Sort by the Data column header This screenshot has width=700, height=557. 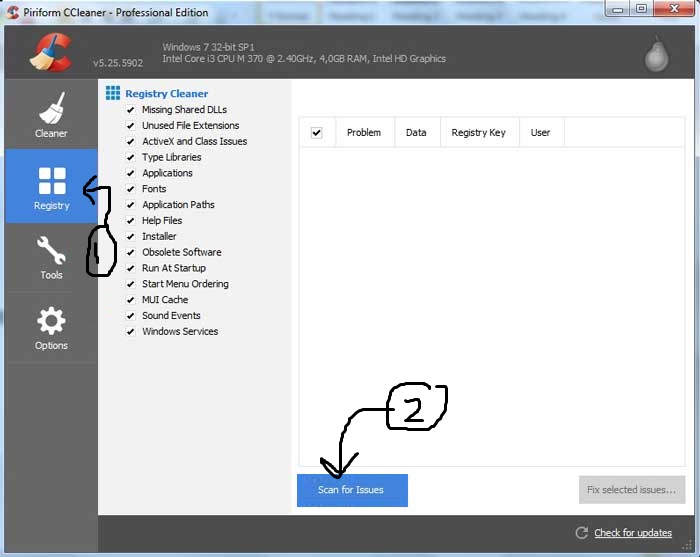tap(416, 133)
